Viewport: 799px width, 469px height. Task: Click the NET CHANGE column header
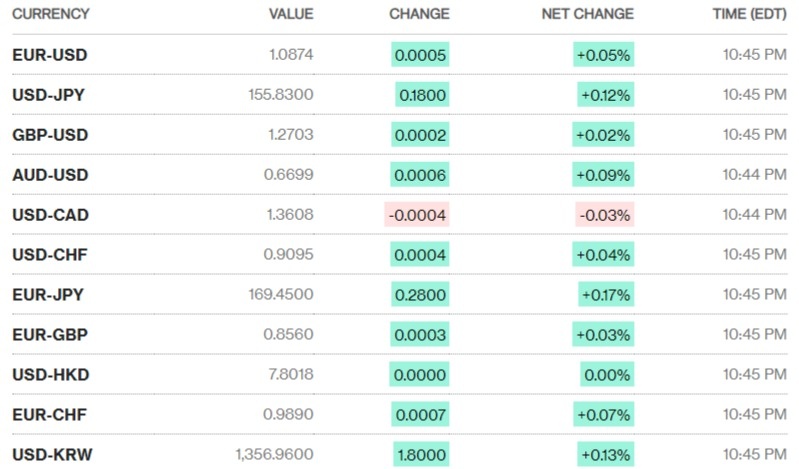click(587, 15)
